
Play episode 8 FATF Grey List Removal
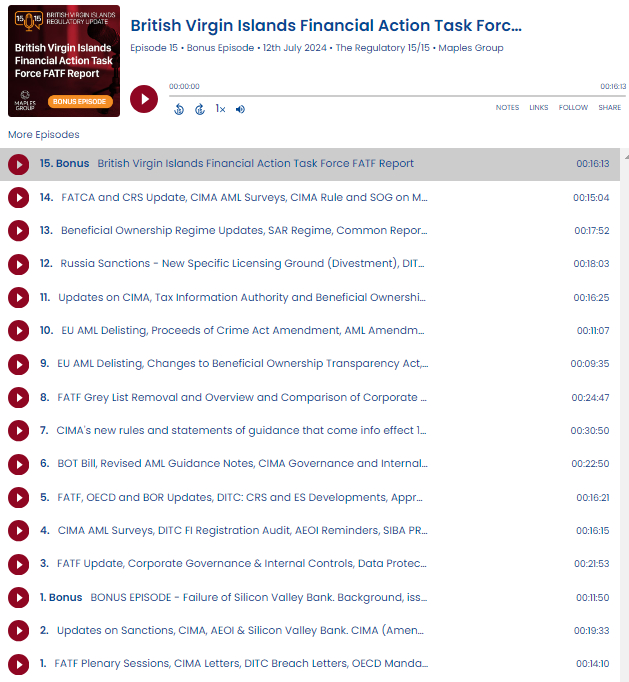click(18, 398)
